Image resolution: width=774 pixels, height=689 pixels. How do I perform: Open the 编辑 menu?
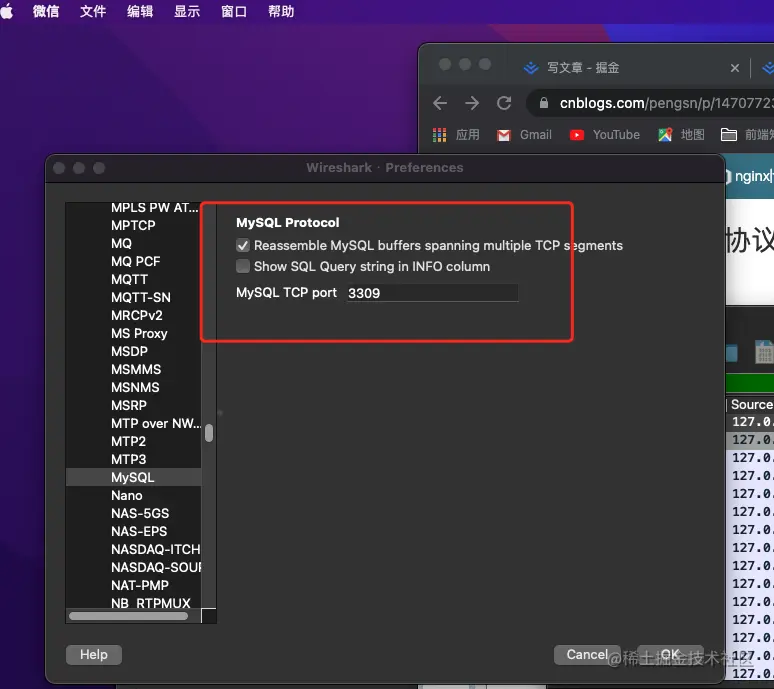(140, 11)
